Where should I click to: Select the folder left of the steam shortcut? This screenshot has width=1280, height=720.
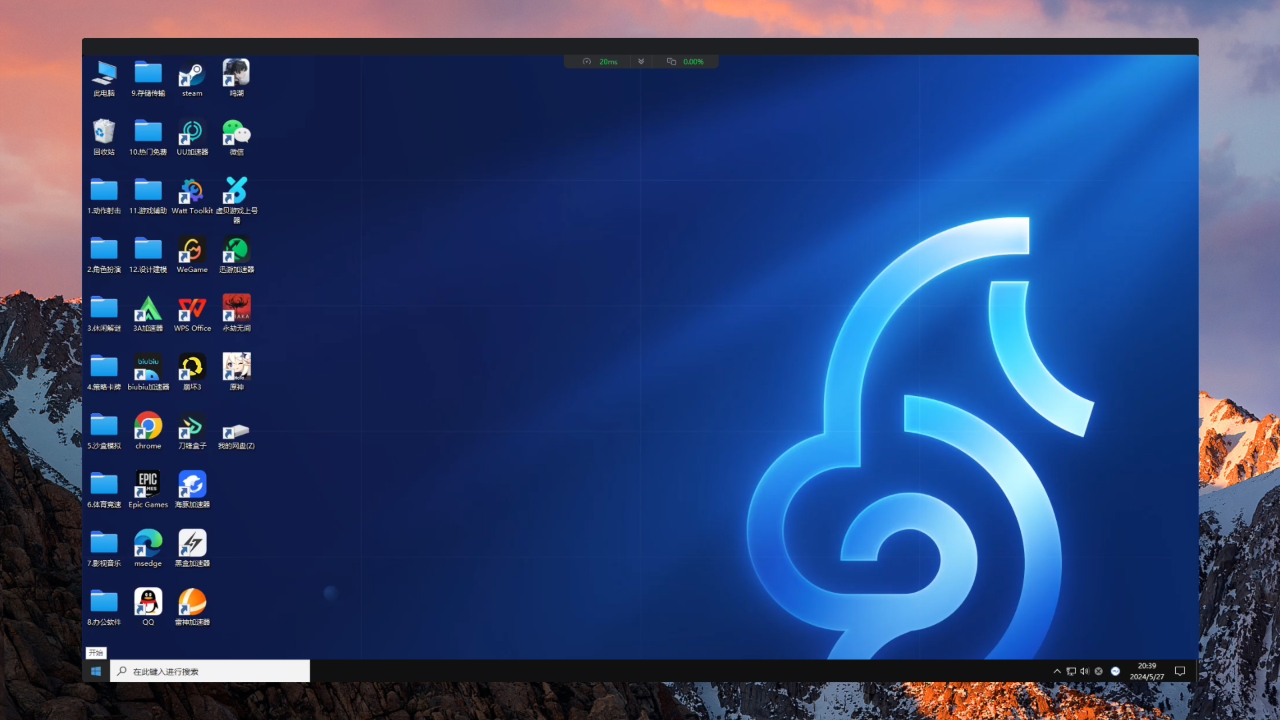[x=148, y=78]
